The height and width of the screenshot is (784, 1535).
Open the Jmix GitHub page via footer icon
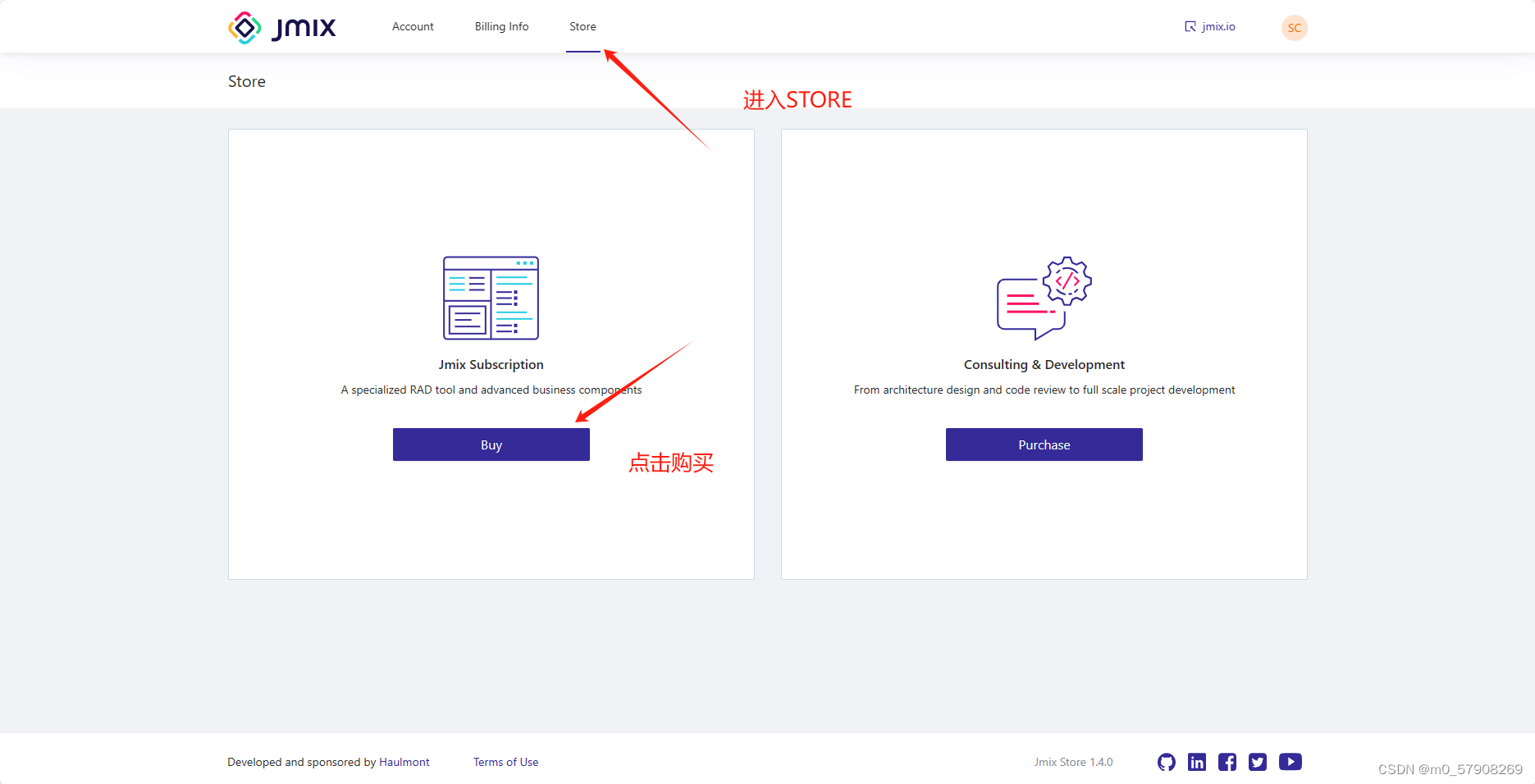1166,762
